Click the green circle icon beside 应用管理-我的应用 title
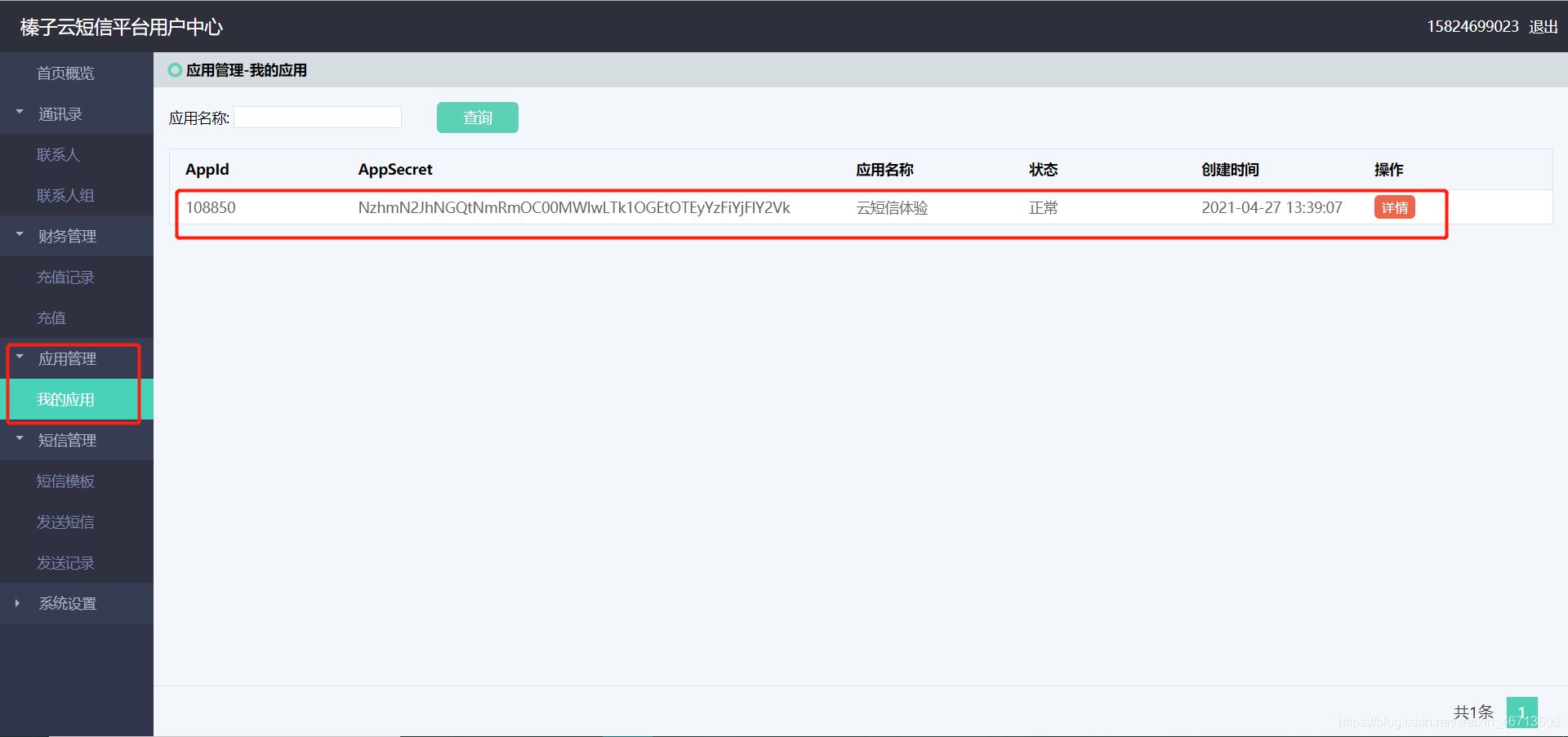Image resolution: width=1568 pixels, height=737 pixels. (x=174, y=70)
